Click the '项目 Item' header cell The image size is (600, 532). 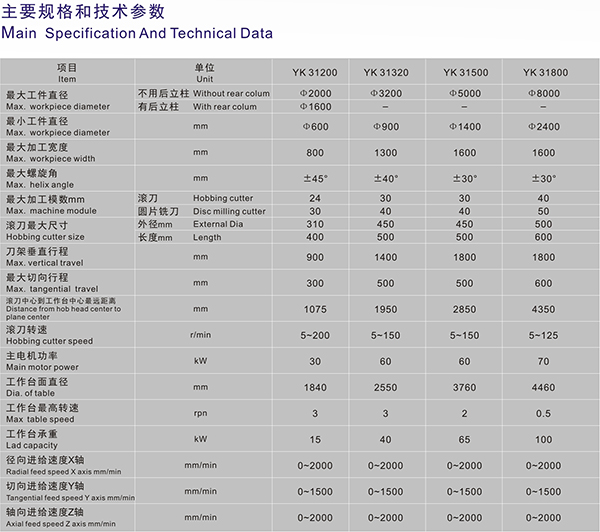[x=67, y=73]
